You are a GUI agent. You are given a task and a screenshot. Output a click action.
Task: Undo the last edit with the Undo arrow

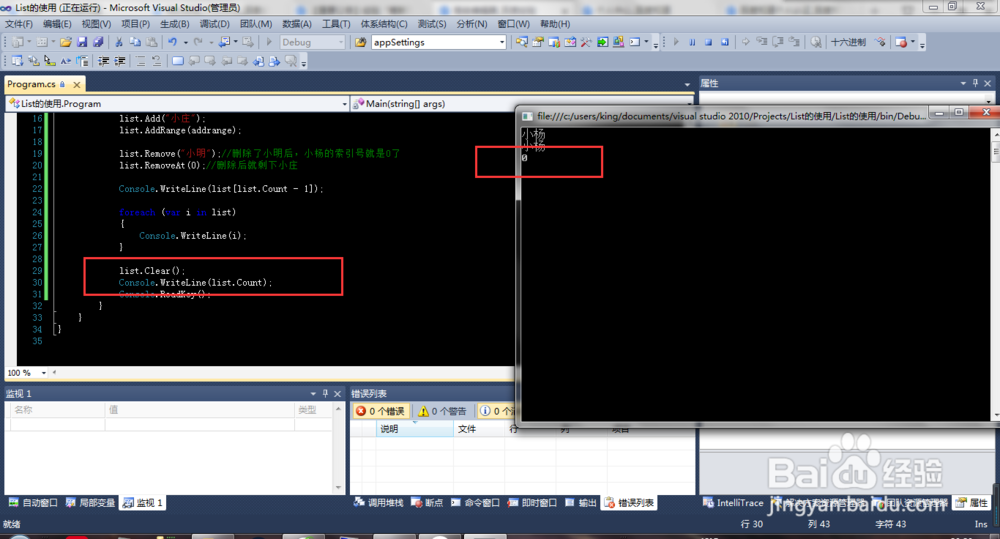point(172,42)
